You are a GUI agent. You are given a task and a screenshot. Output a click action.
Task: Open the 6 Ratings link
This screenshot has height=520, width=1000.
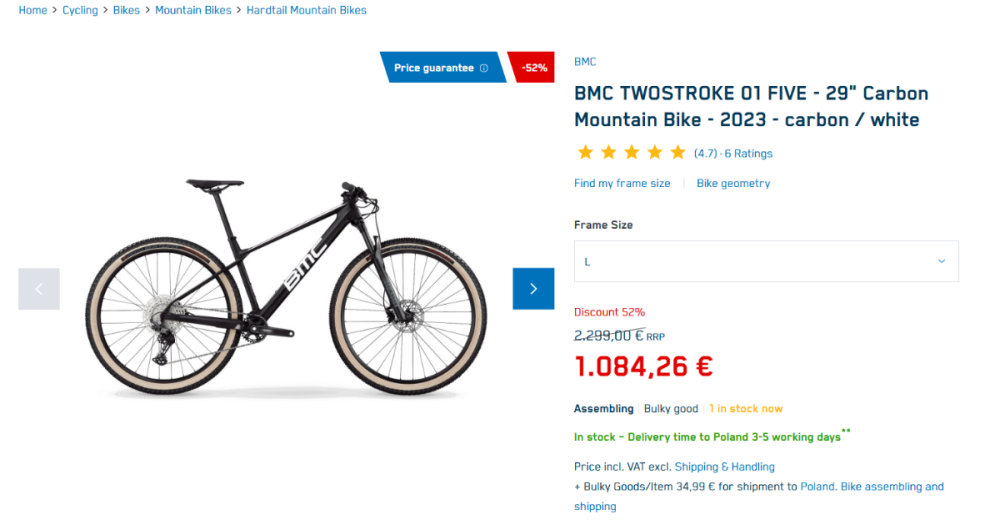[748, 154]
